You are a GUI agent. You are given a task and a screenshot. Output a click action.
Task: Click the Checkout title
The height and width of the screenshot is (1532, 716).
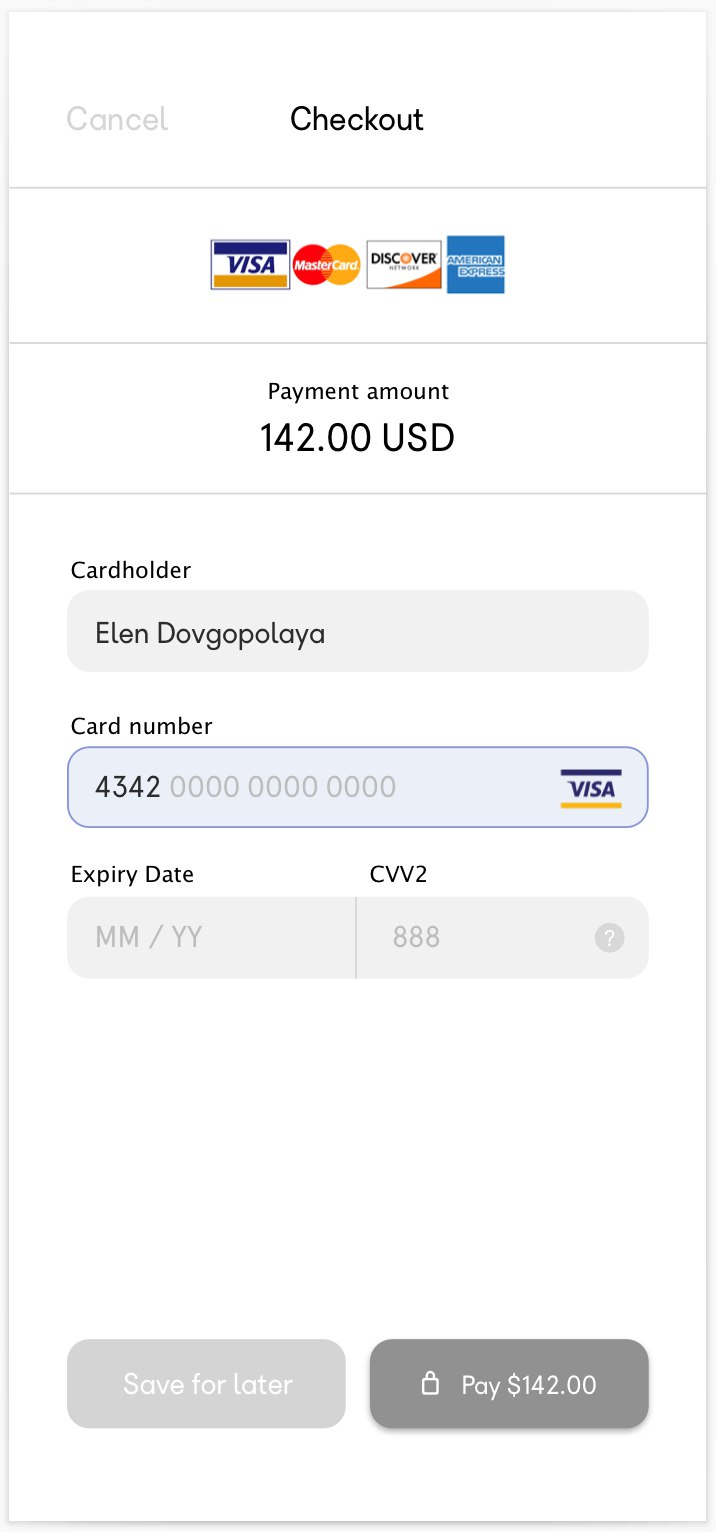pyautogui.click(x=357, y=119)
